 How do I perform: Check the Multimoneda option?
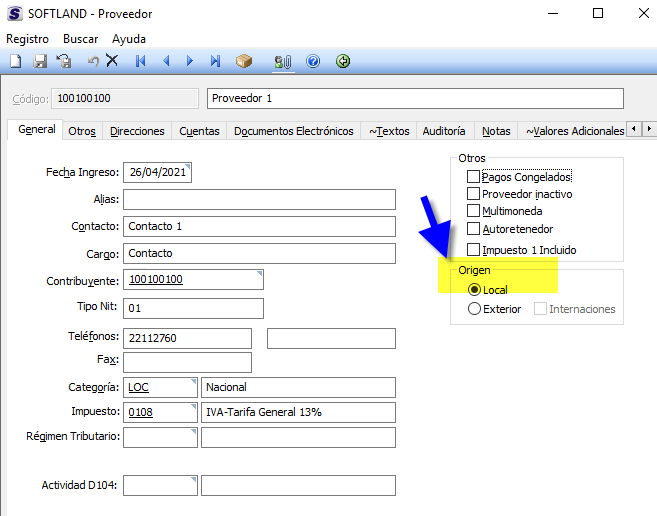click(474, 211)
